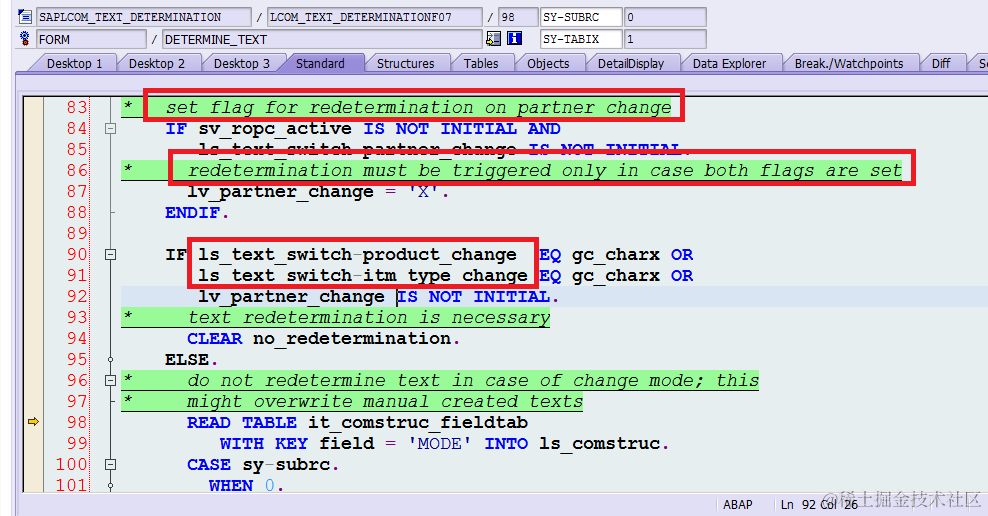
Task: Click line number 83 in the gutter
Action: [x=77, y=108]
